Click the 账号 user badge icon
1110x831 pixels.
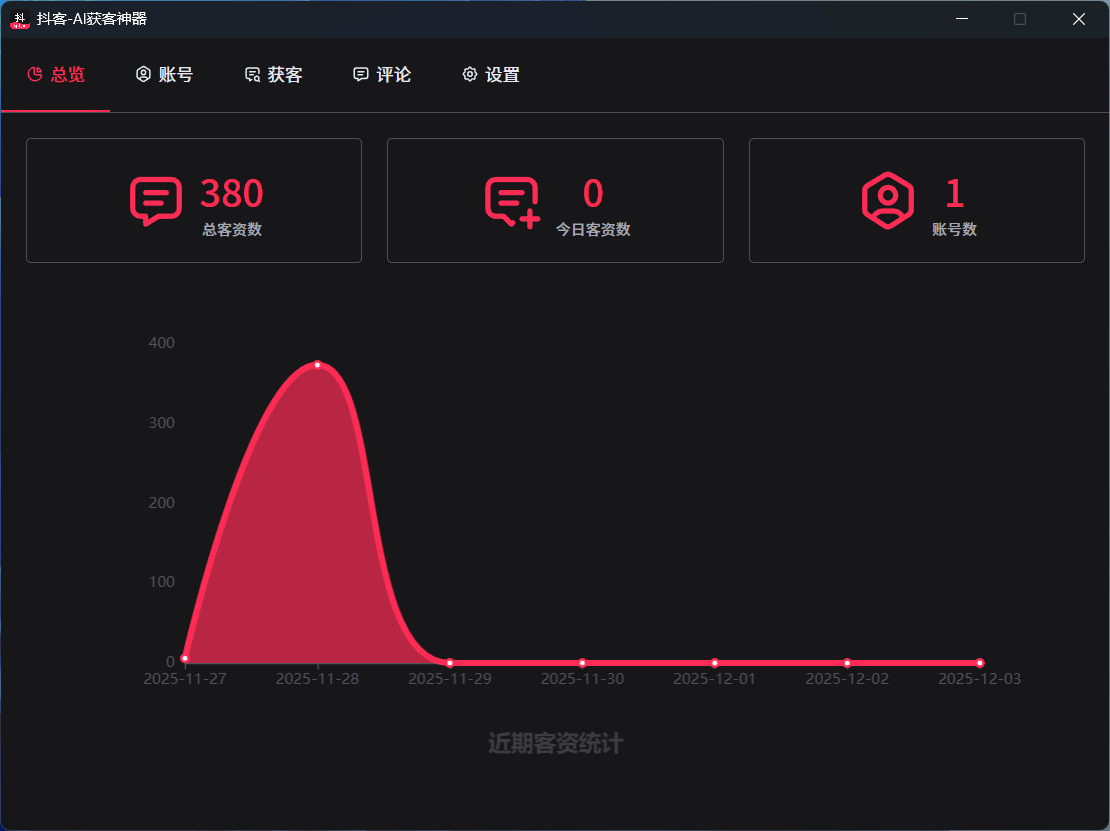click(143, 75)
